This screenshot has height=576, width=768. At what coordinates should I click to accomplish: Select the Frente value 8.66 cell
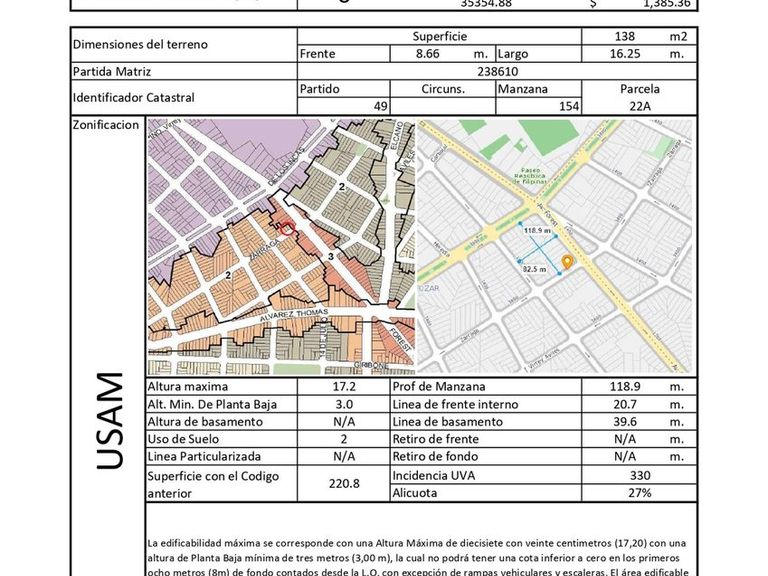[428, 54]
